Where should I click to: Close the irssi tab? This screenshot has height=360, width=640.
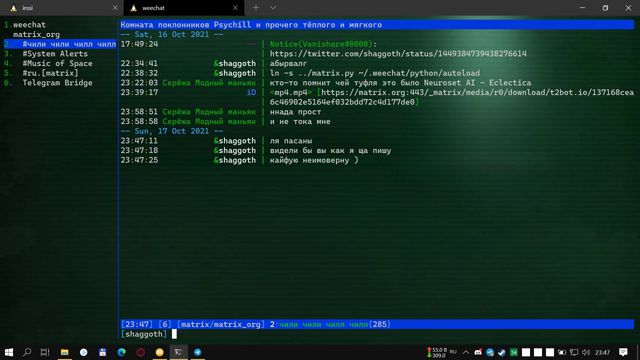(x=115, y=8)
